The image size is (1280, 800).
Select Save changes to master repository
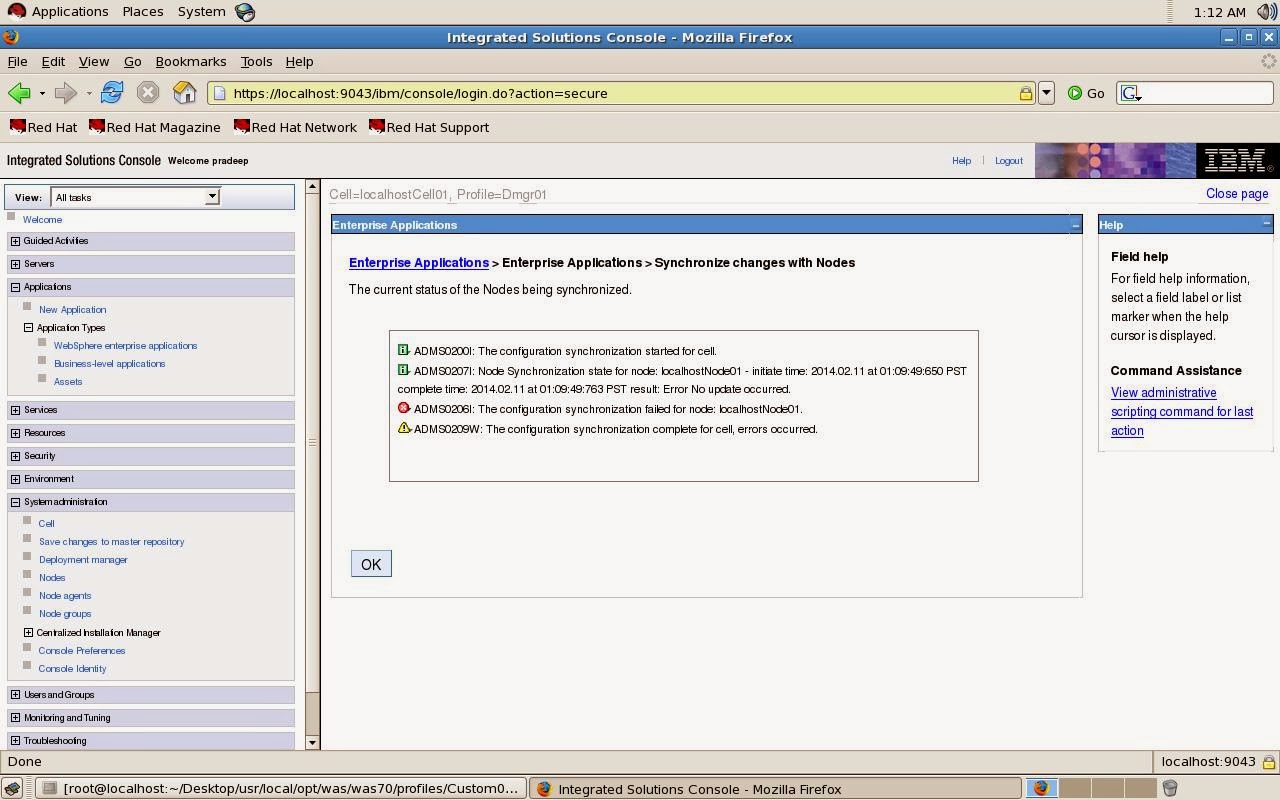coord(111,541)
